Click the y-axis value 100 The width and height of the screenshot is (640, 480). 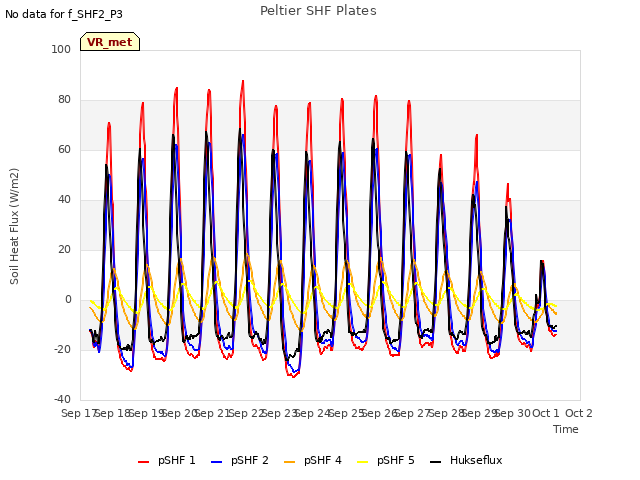61,49
